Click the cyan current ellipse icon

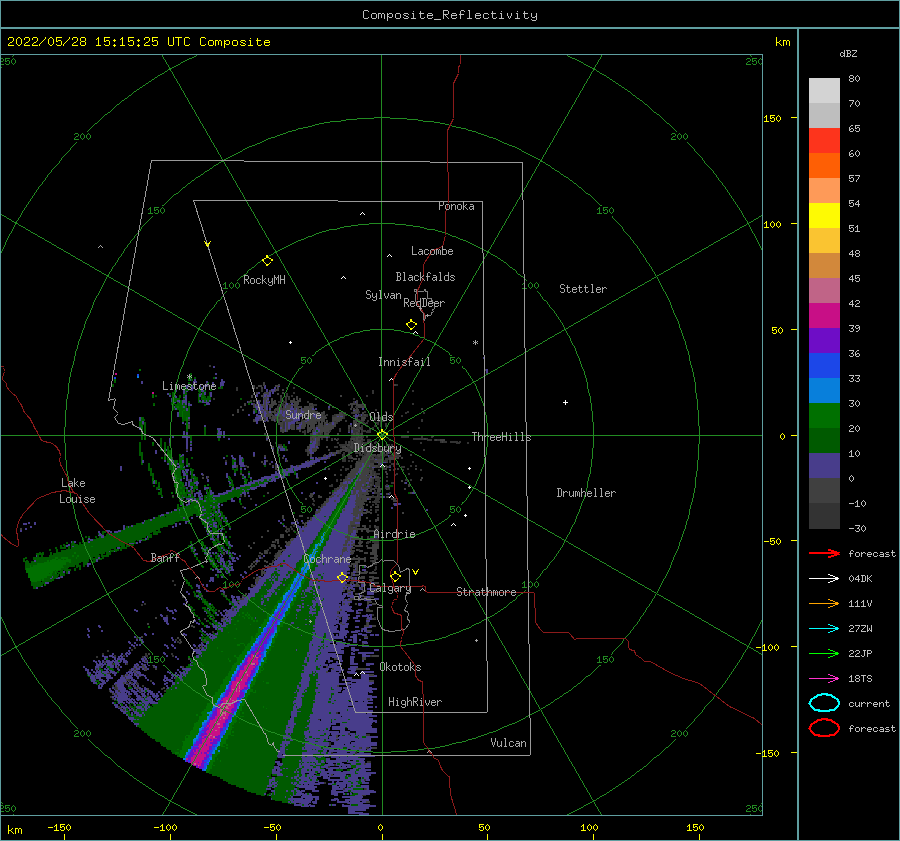pyautogui.click(x=824, y=703)
